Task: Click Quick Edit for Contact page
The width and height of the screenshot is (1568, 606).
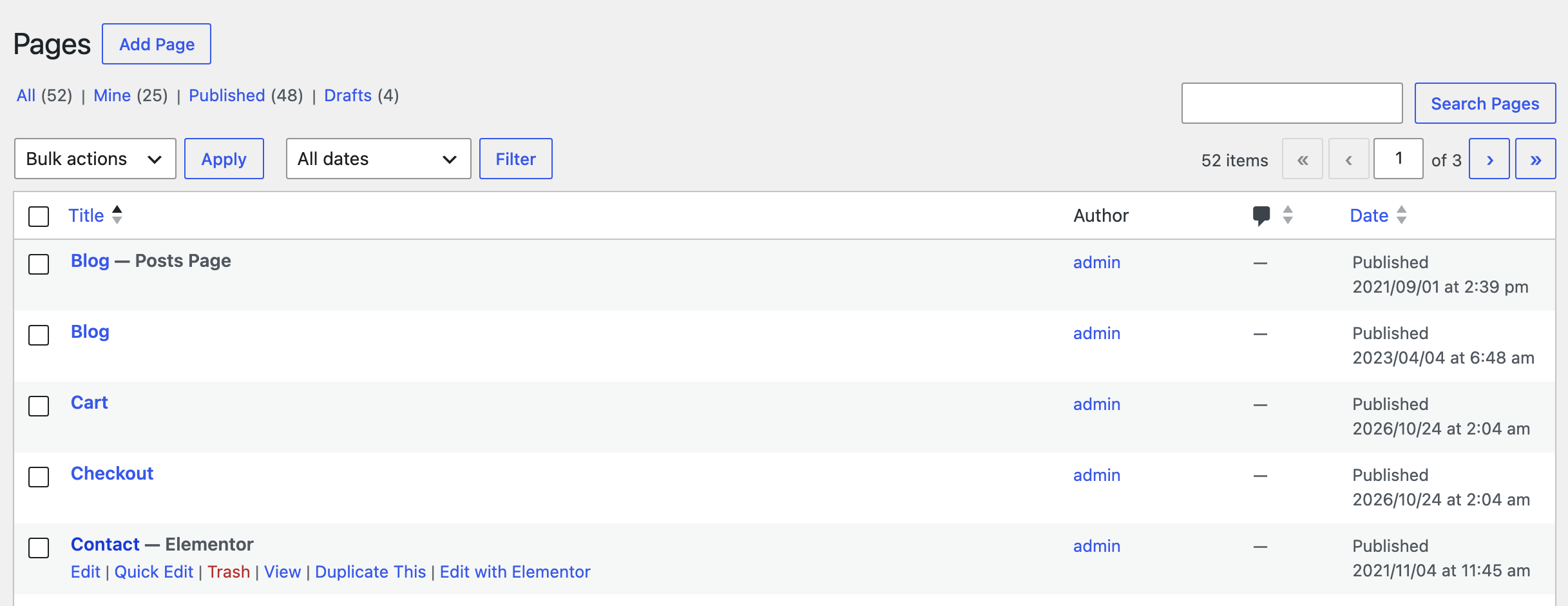Action: point(154,572)
